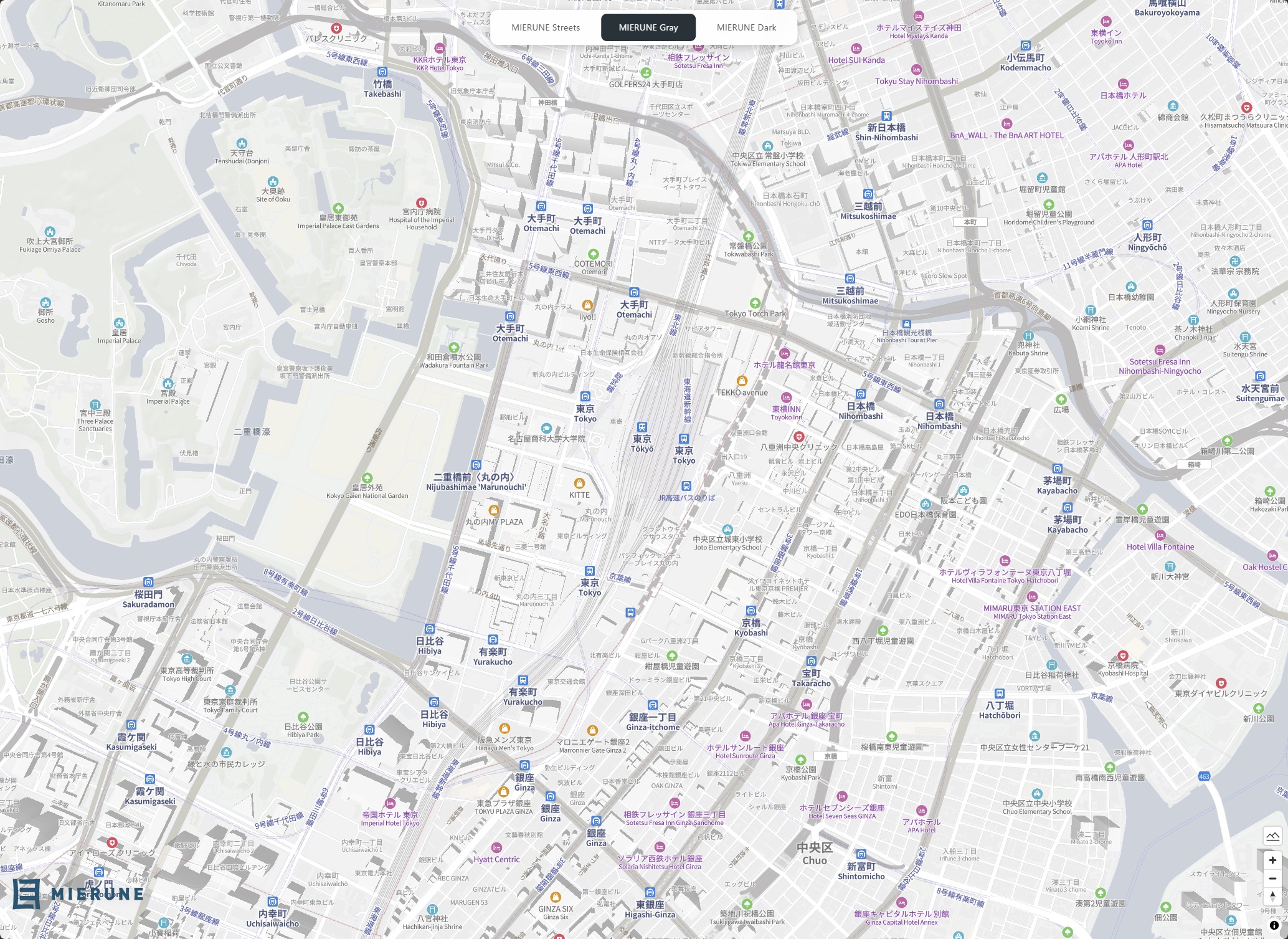Click the Kyobashi Hospital red marker

[1123, 655]
